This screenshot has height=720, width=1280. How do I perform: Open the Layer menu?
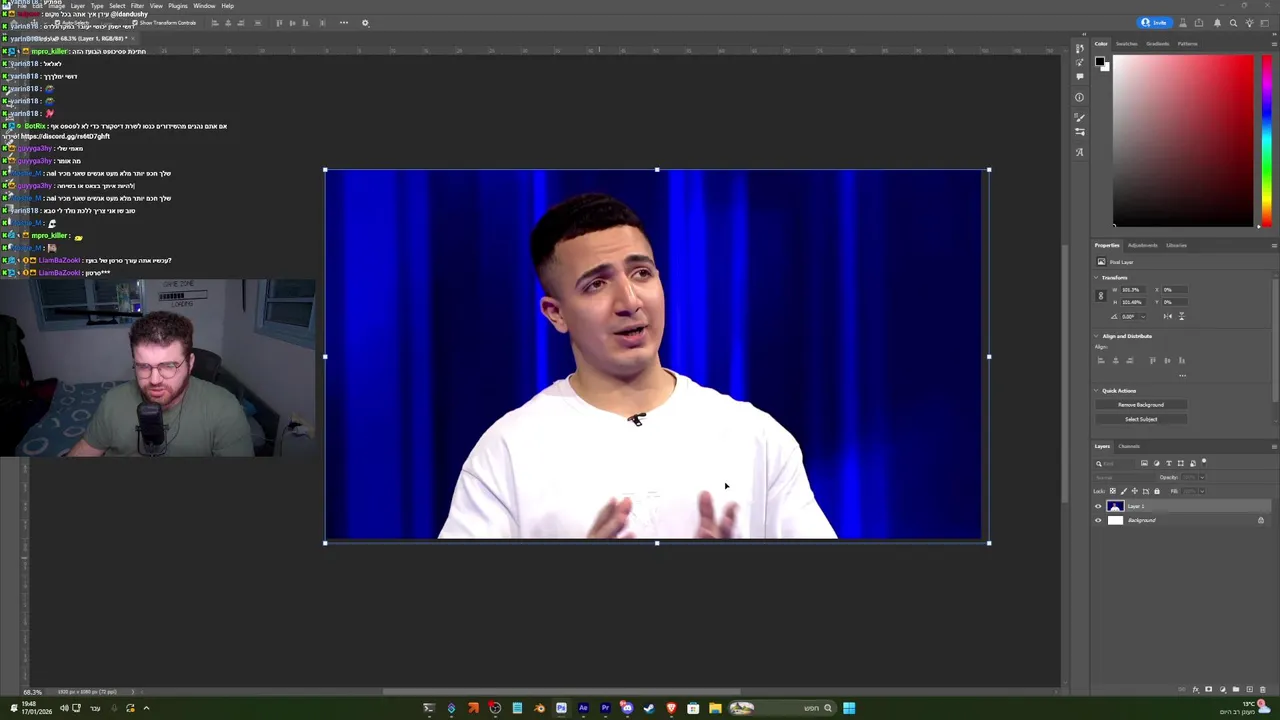pyautogui.click(x=77, y=6)
